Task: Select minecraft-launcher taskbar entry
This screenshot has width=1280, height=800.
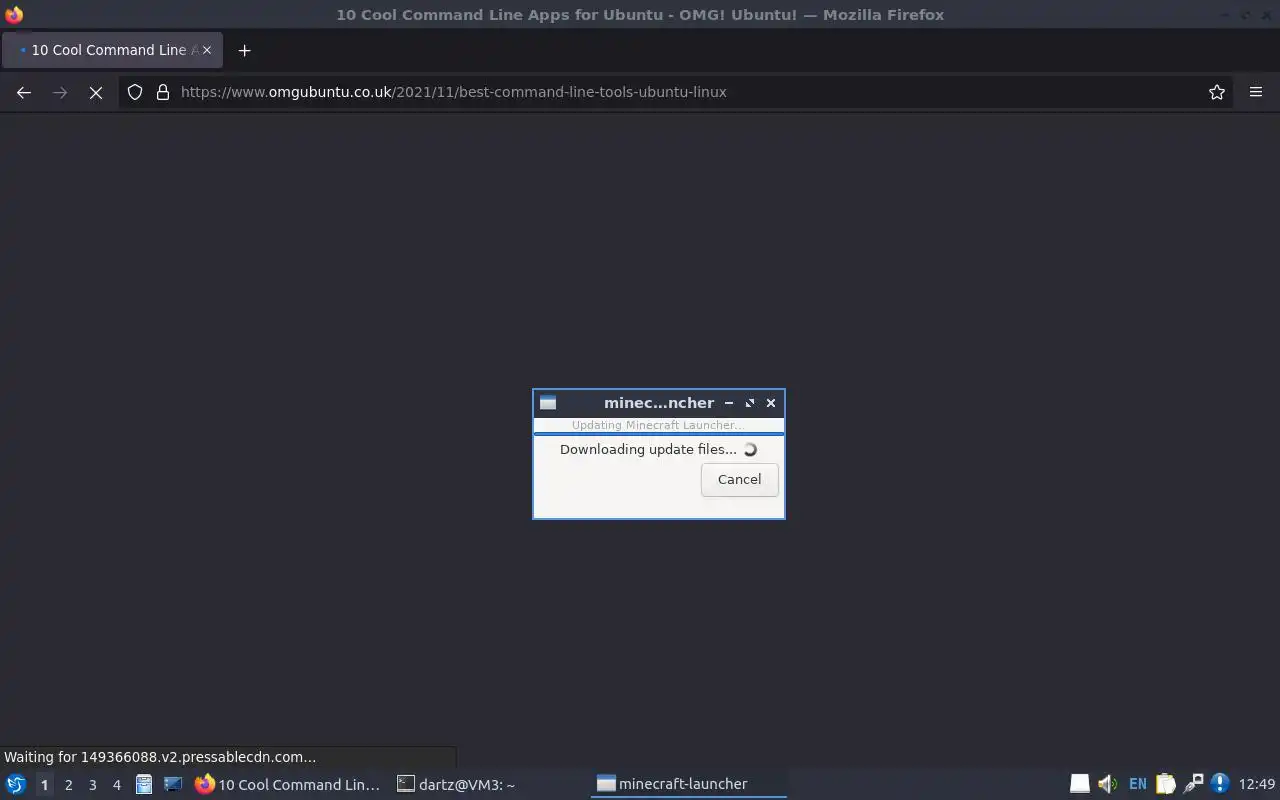Action: [x=689, y=785]
